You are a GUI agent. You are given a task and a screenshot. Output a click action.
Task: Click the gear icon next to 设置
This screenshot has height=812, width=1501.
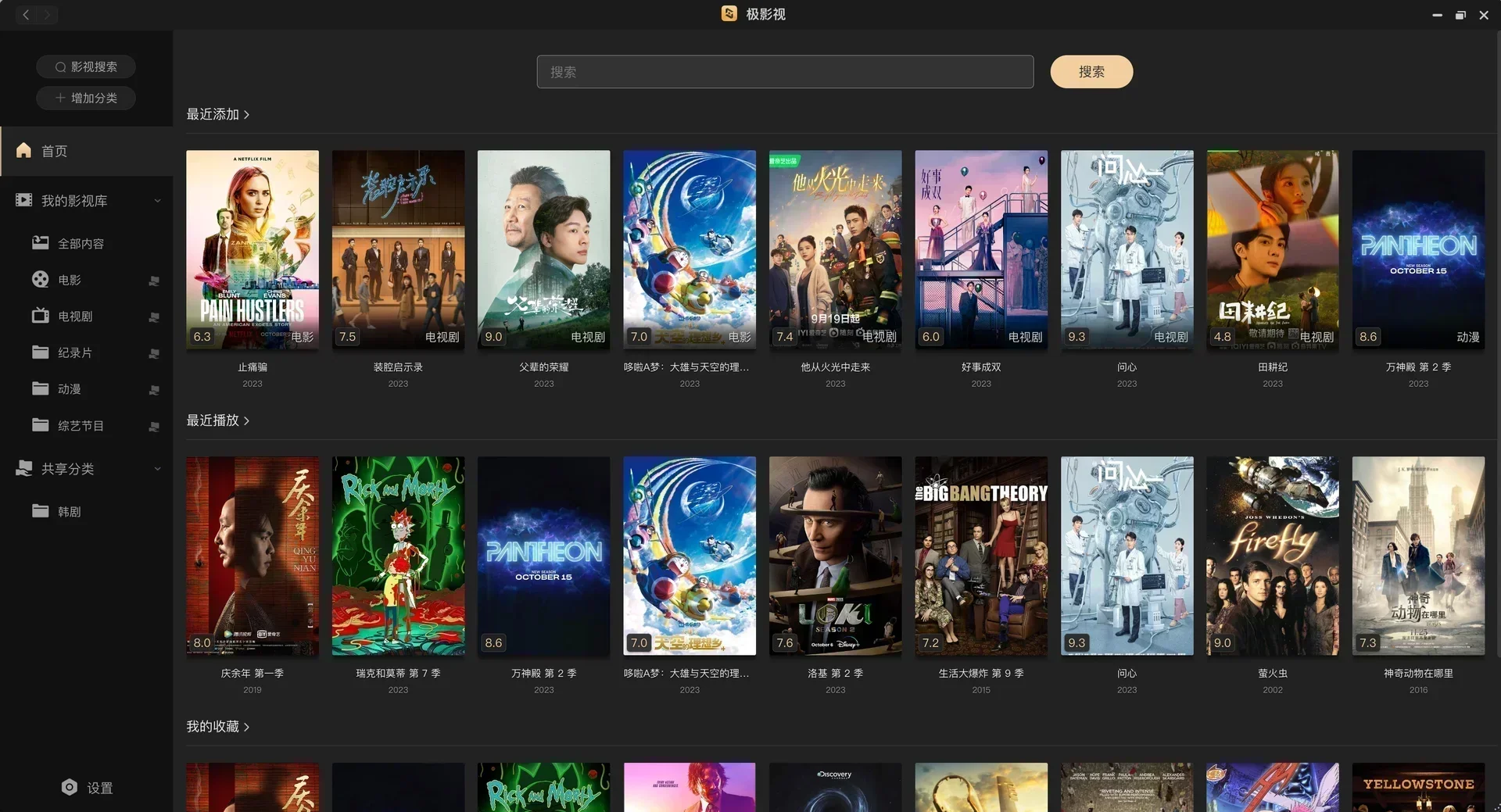pyautogui.click(x=70, y=787)
